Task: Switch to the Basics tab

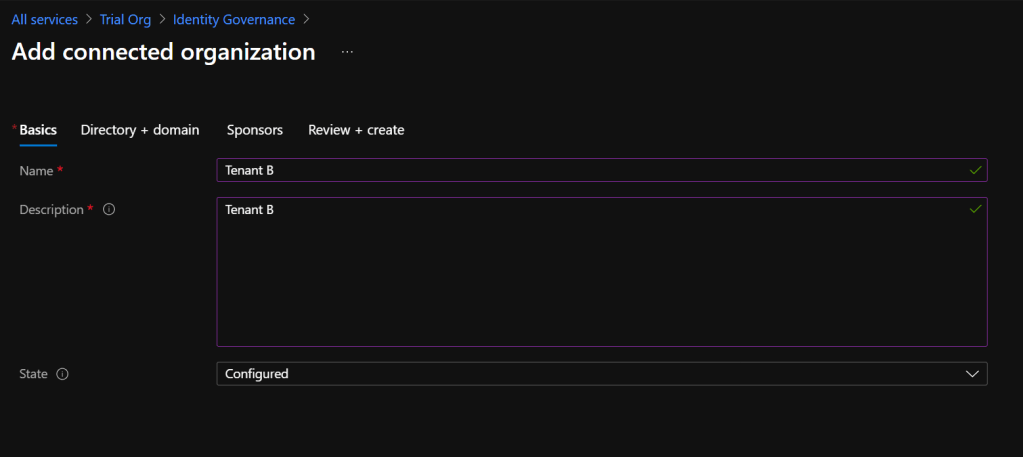Action: click(x=38, y=130)
